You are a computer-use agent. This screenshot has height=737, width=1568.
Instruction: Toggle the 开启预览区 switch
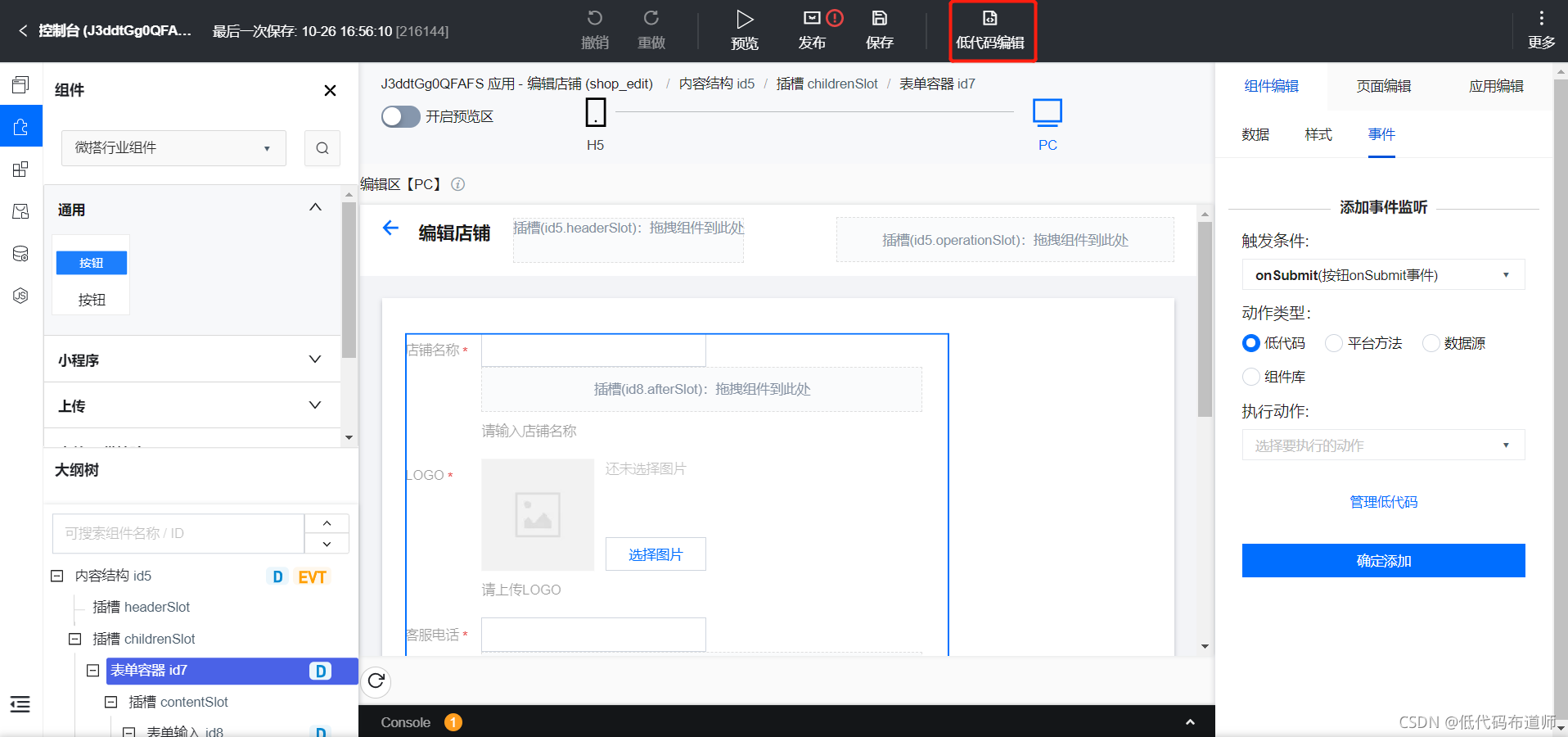[401, 116]
